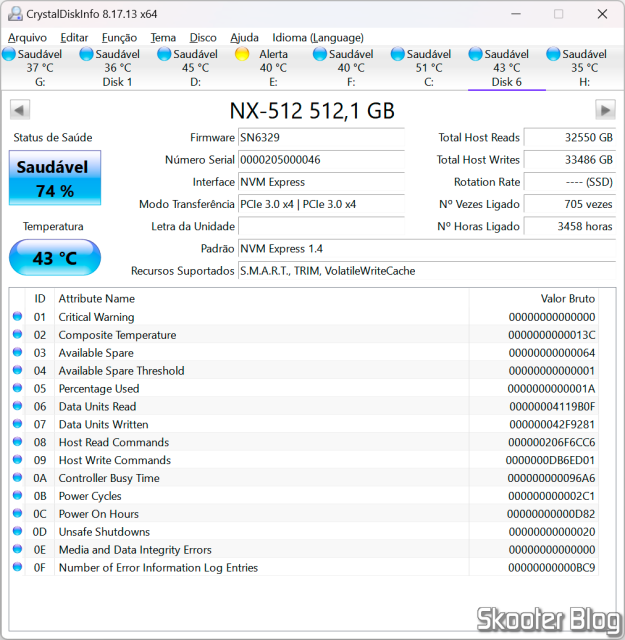Select the Unsafe Shutdowns attribute name

point(104,532)
